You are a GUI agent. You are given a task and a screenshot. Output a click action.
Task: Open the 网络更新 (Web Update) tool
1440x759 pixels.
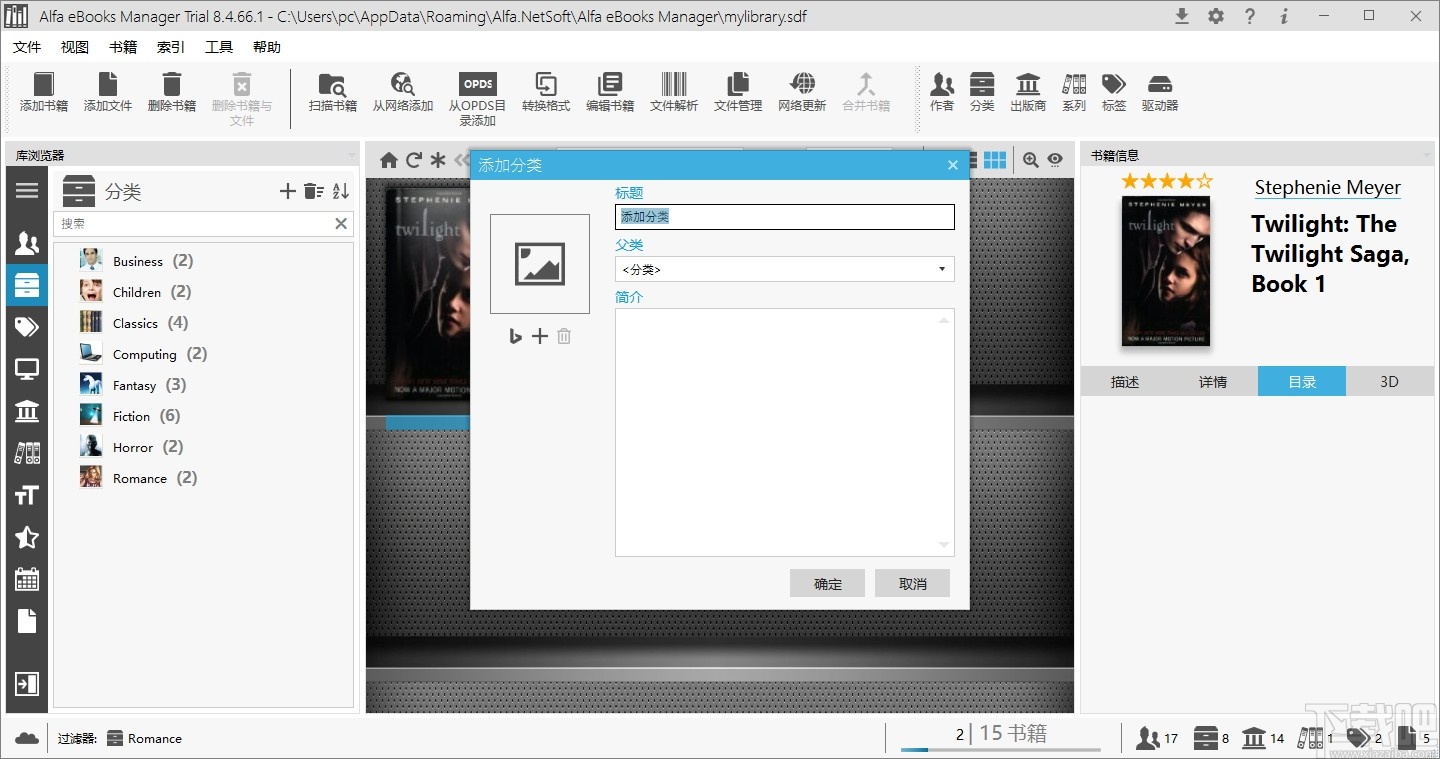(x=801, y=95)
